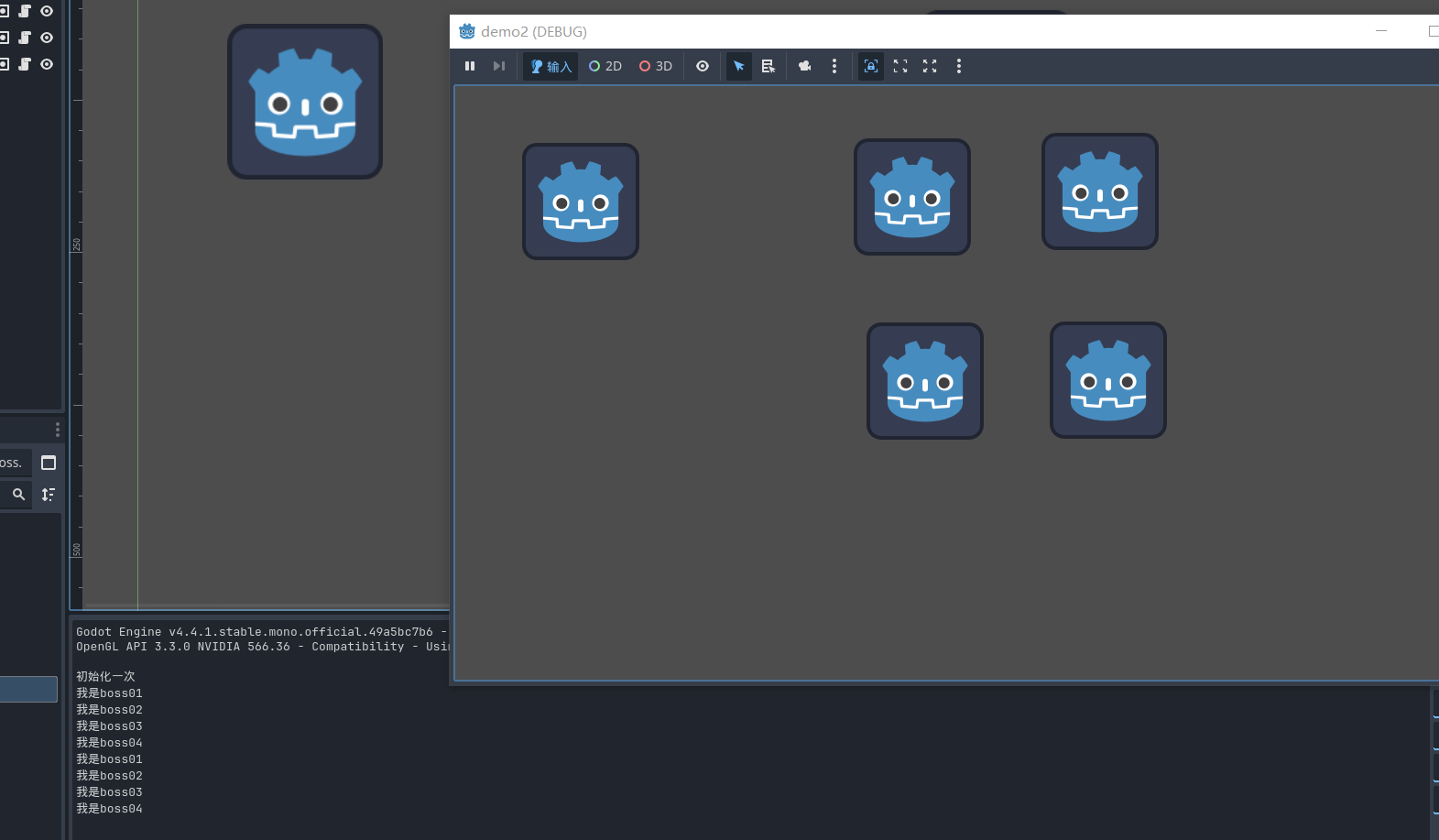
Task: Click the editor viewport horizontal scrollbar
Action: [x=266, y=606]
